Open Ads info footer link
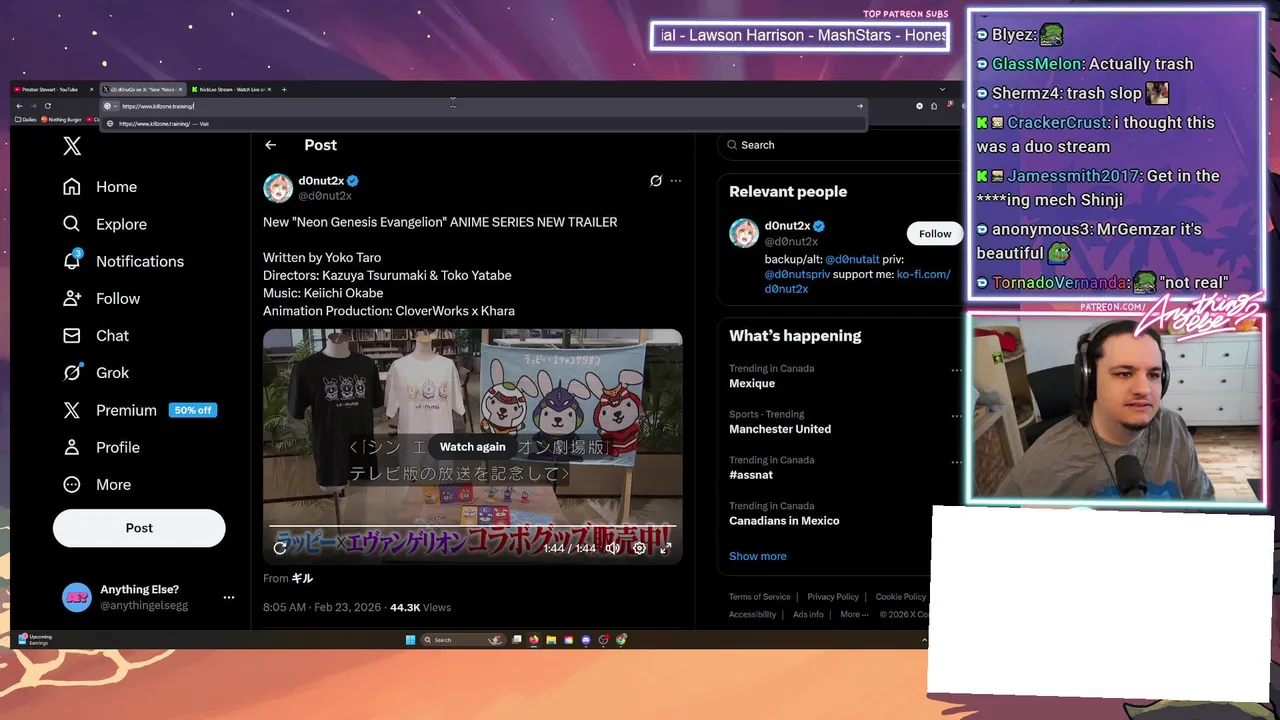This screenshot has height=720, width=1280. [x=808, y=614]
